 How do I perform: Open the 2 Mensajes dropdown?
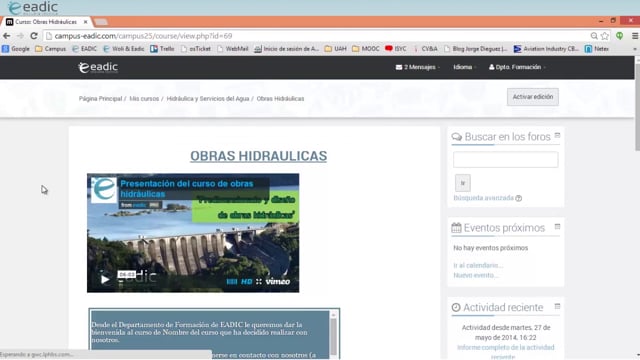(x=418, y=67)
